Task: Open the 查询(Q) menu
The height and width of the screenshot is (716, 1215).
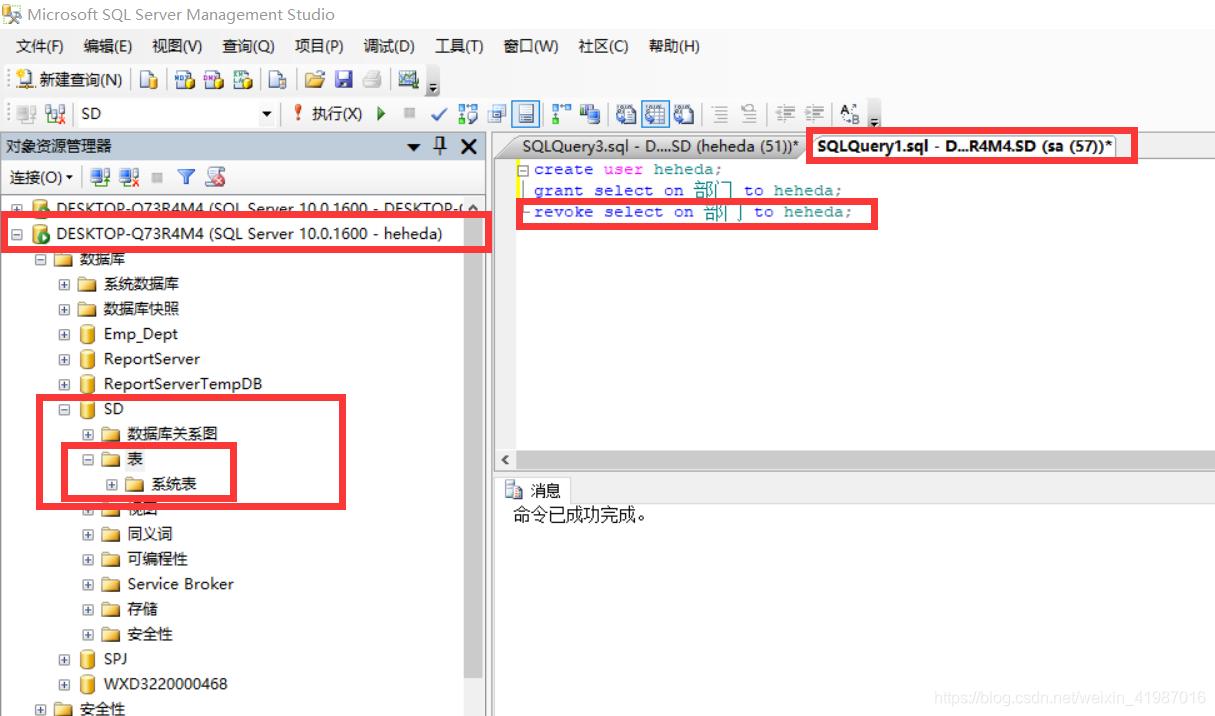Action: 248,46
